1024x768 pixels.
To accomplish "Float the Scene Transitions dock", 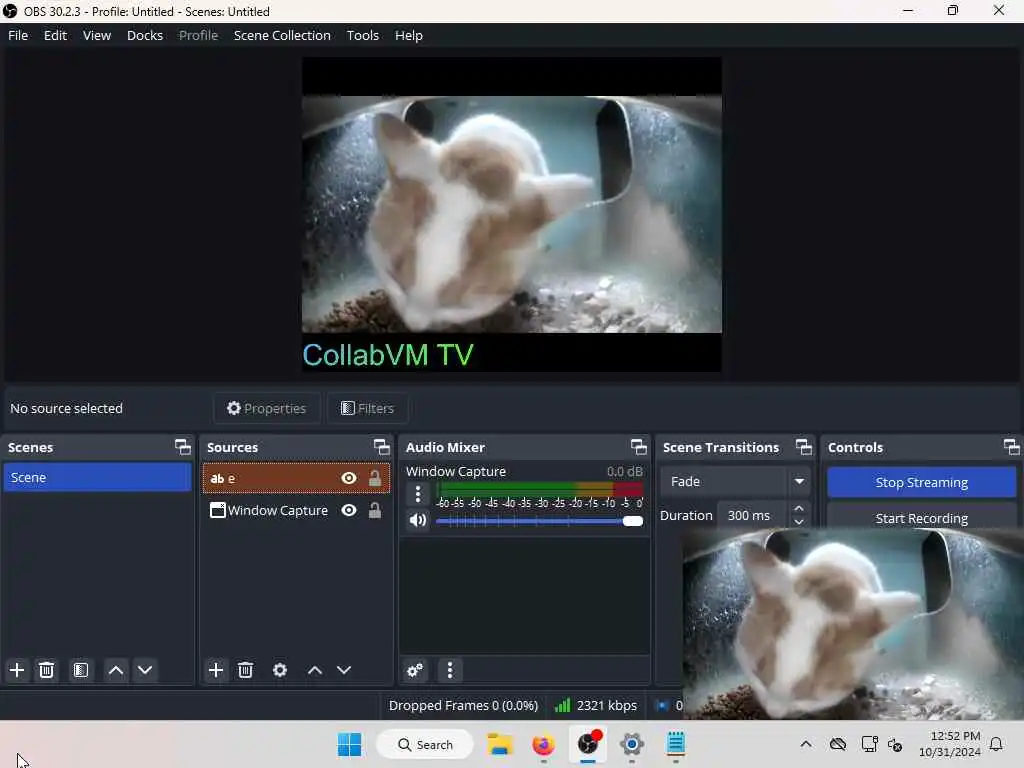I will 804,447.
